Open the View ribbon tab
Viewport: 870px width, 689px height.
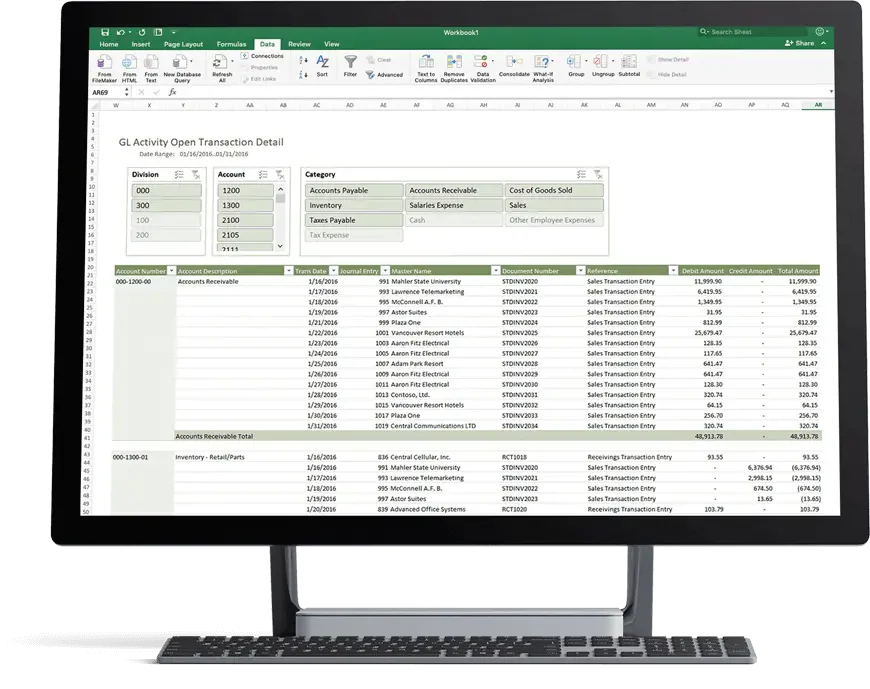(x=331, y=44)
